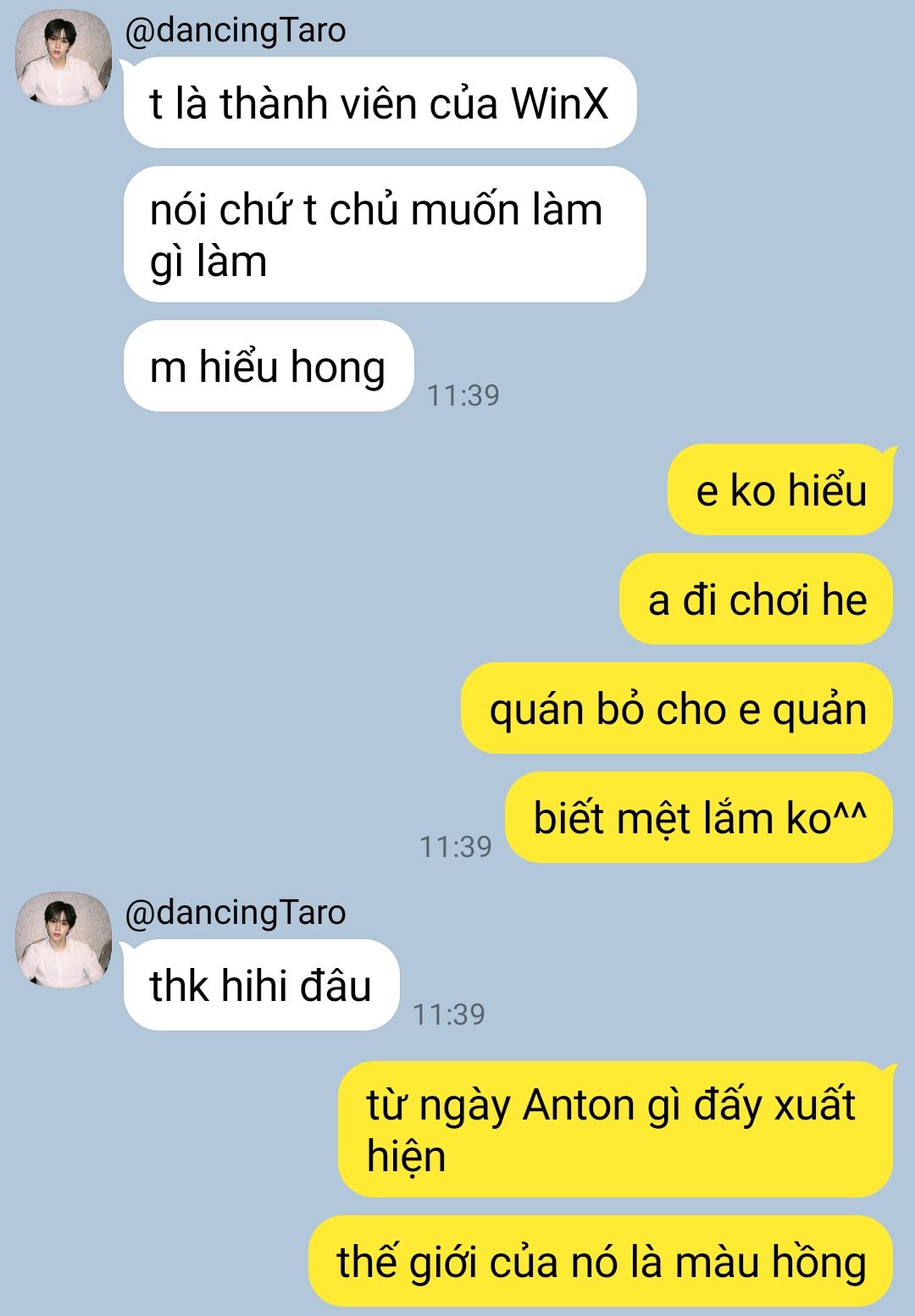This screenshot has width=915, height=1316.
Task: Click the 11:39 timestamp beside 'thk hihi đâu'
Action: click(449, 1014)
